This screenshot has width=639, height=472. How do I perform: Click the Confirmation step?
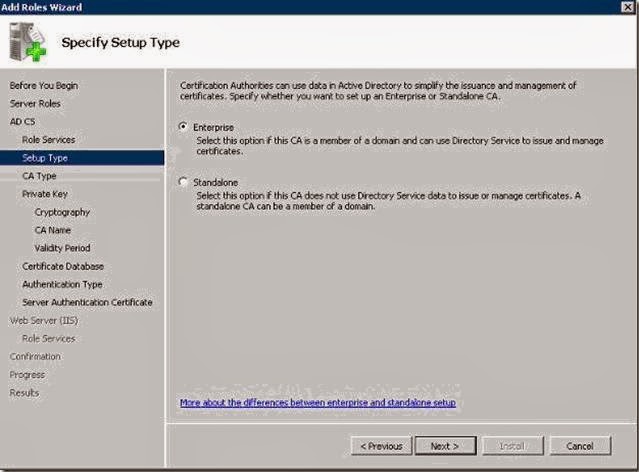coord(35,356)
